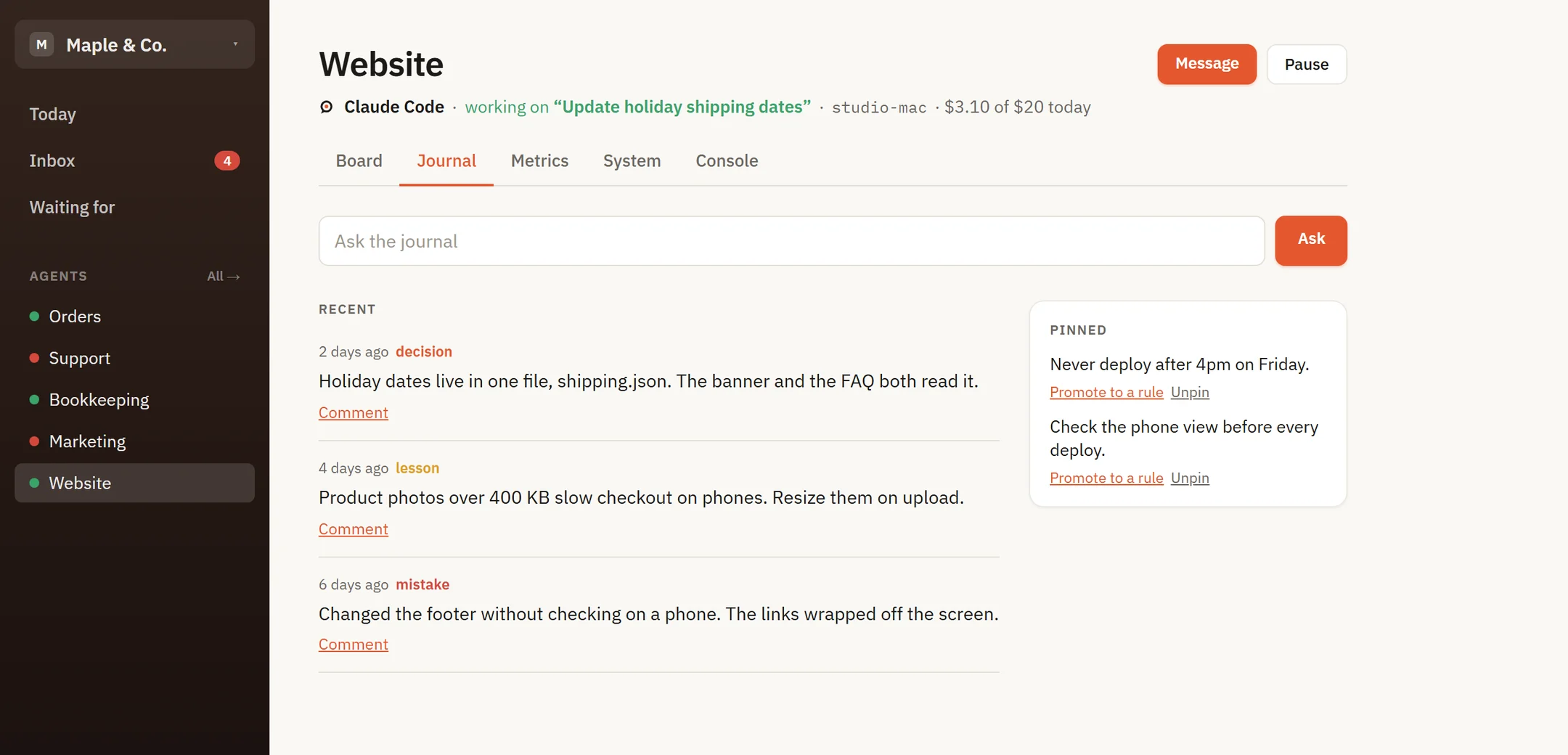This screenshot has height=755, width=1568.
Task: Unpin 'Never deploy after 4pm on Friday'
Action: coord(1190,392)
